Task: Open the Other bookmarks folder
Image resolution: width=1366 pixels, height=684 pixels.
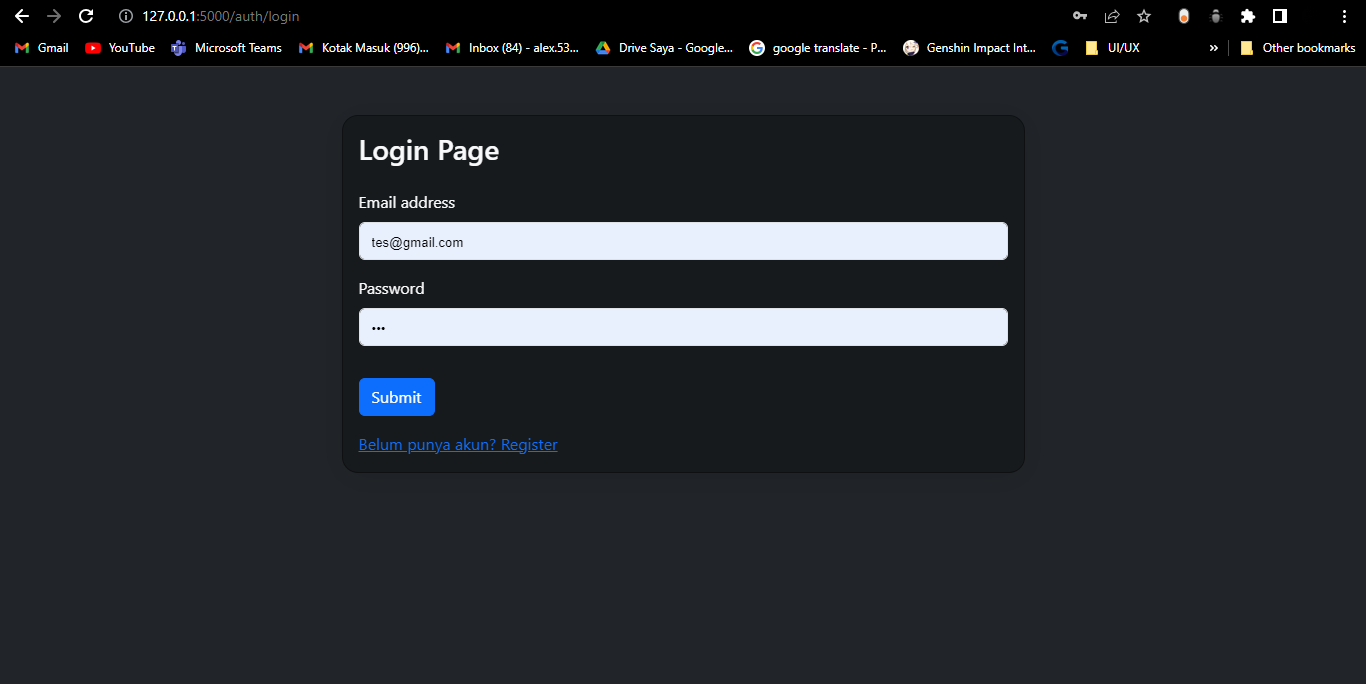Action: click(1297, 47)
